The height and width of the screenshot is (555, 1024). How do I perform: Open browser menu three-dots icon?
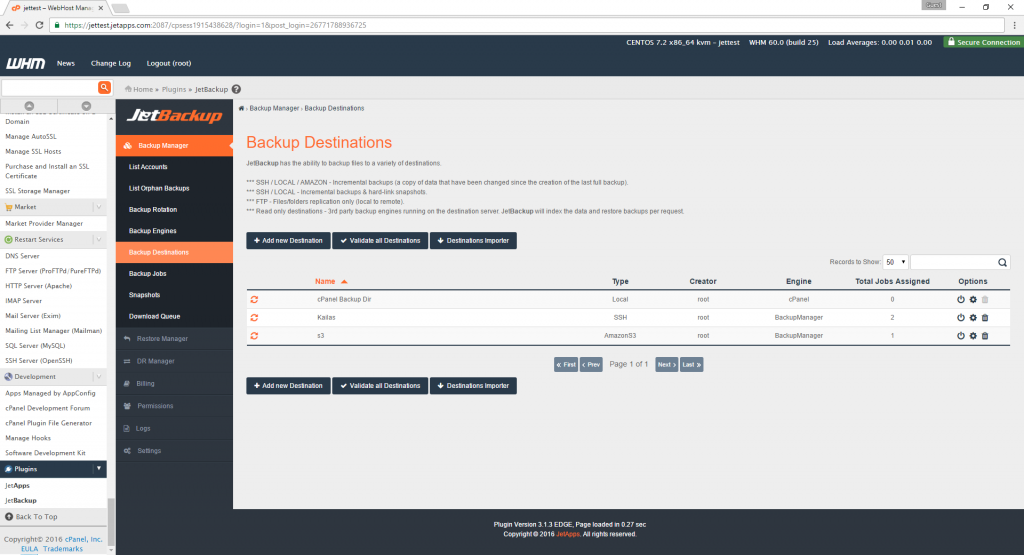[1014, 25]
